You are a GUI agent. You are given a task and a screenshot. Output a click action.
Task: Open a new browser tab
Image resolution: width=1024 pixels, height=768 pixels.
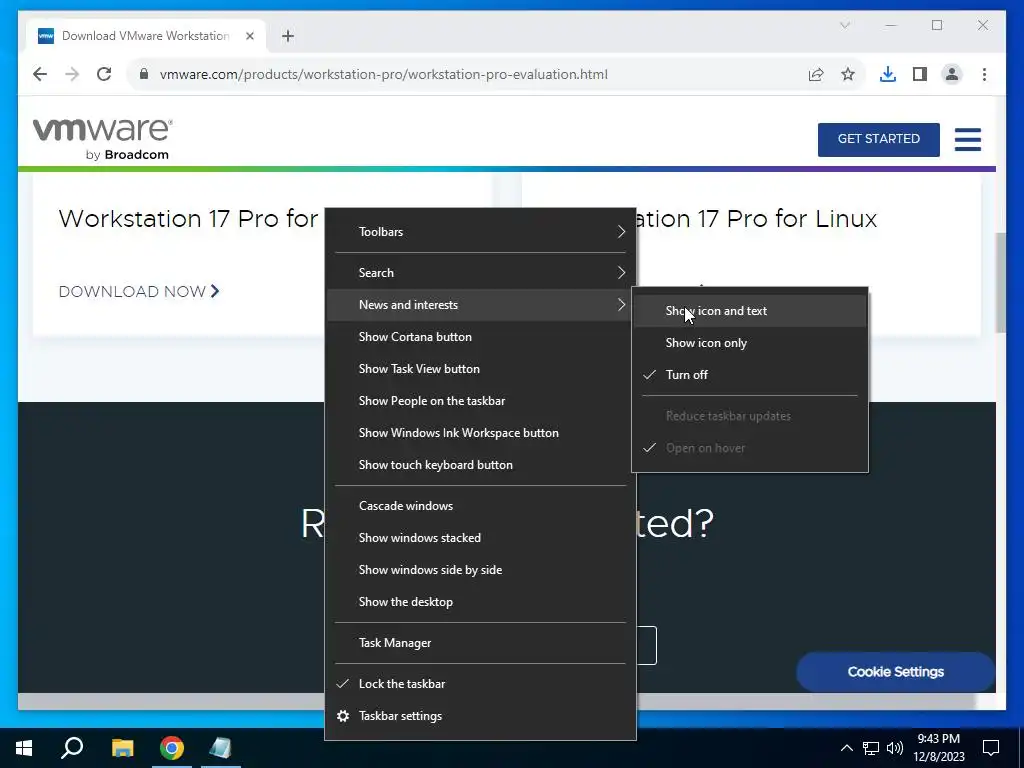tap(288, 36)
